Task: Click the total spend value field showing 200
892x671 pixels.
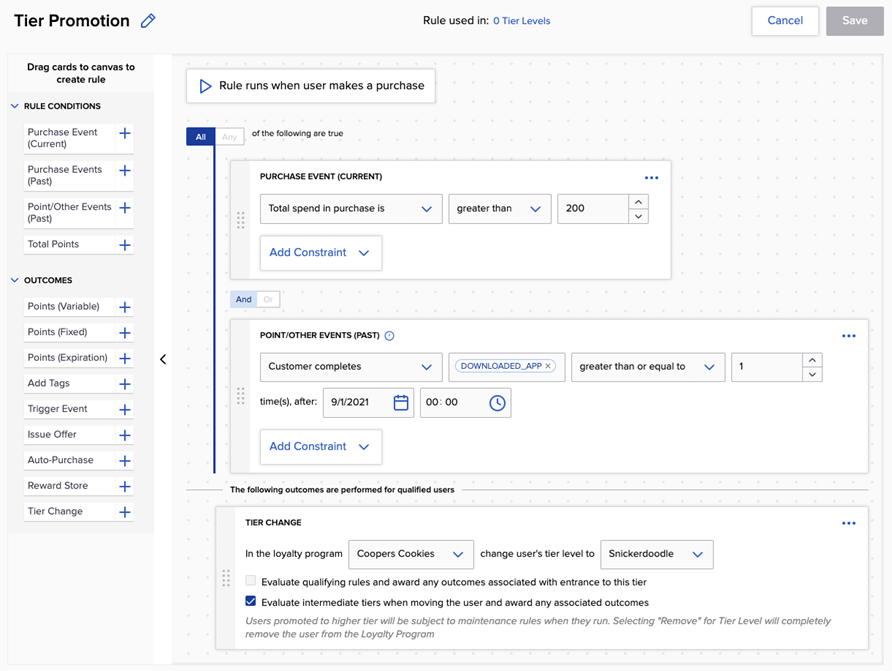Action: (591, 209)
